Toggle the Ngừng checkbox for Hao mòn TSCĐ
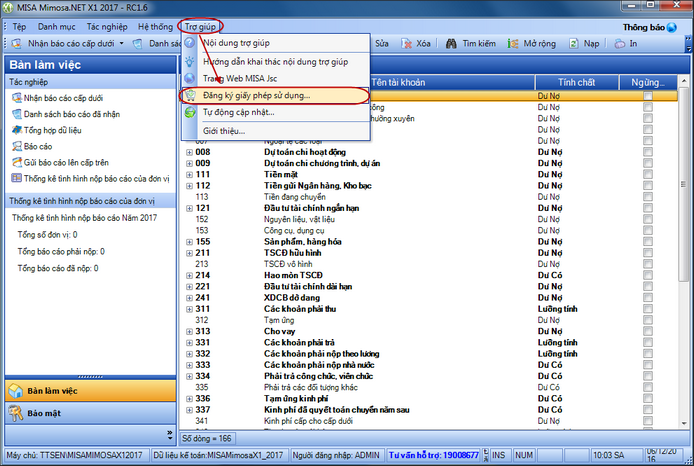 648,275
